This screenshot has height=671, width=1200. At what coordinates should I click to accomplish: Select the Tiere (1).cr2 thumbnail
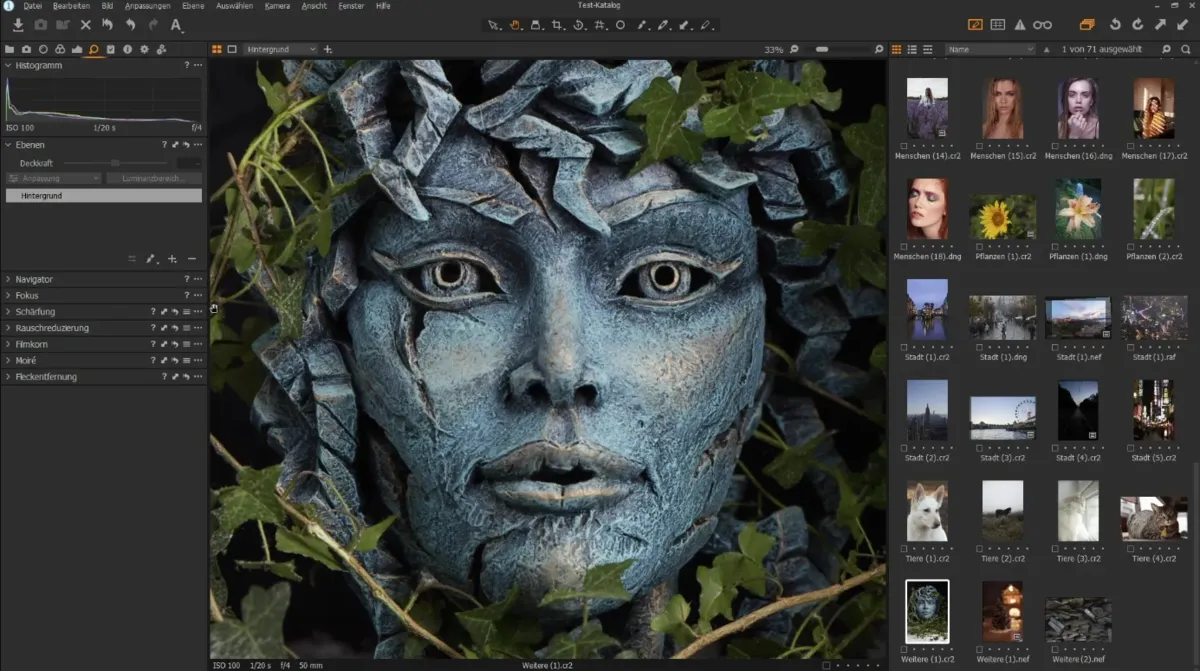927,512
